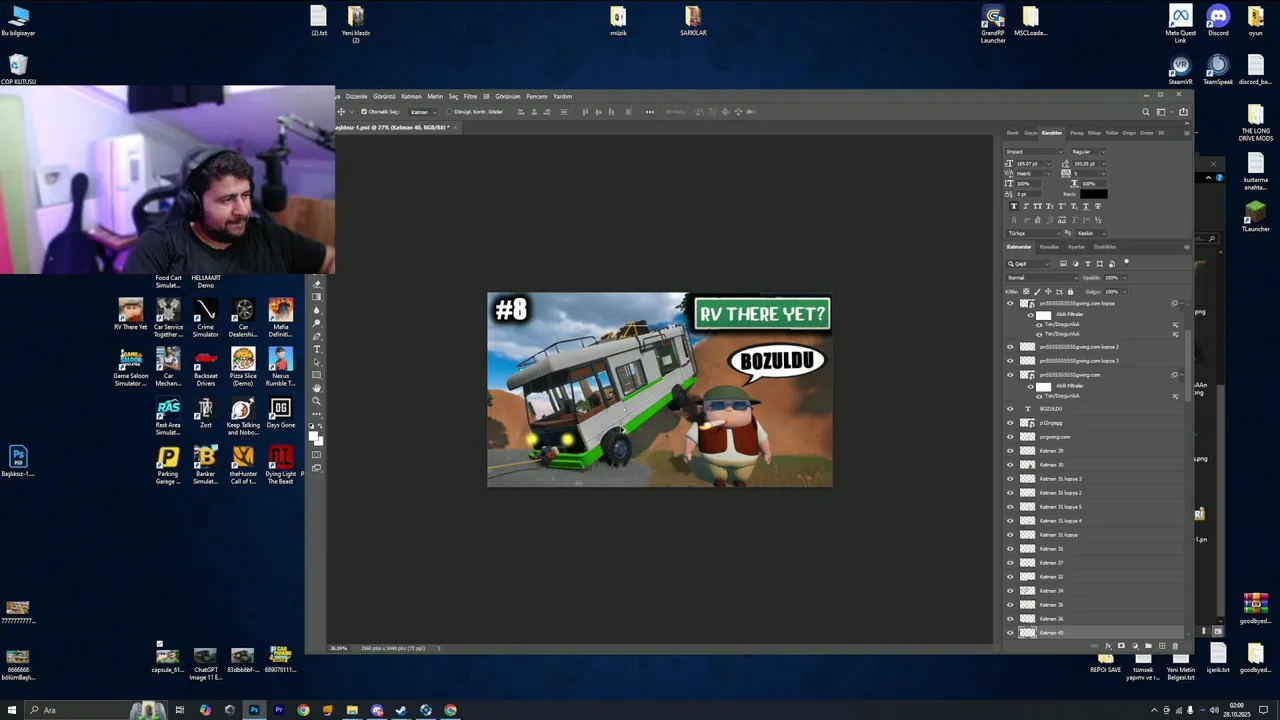
Task: Filter layers by pixel layer icon
Action: [1063, 263]
